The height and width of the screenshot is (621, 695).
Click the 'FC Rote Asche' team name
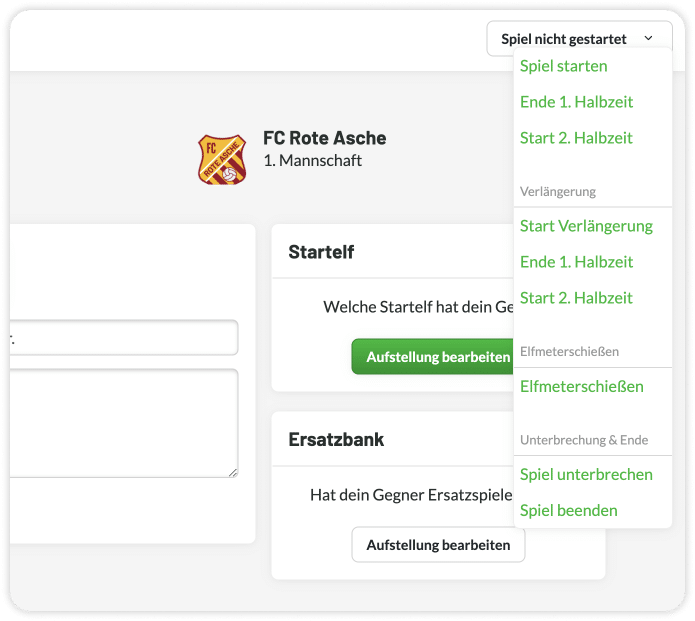click(x=324, y=138)
